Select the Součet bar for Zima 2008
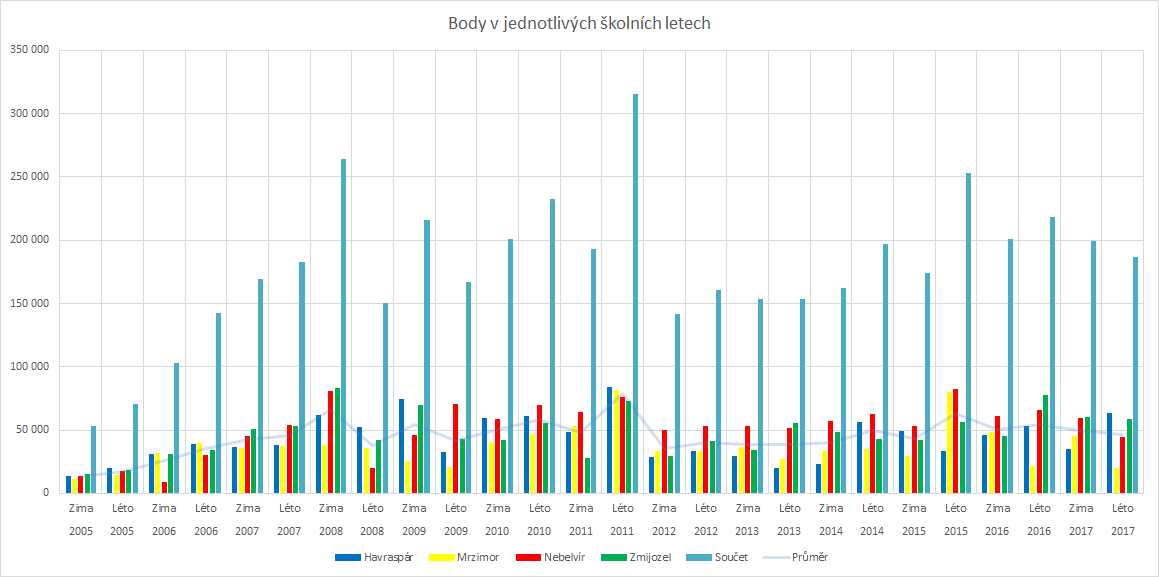The width and height of the screenshot is (1159, 577). tap(343, 326)
